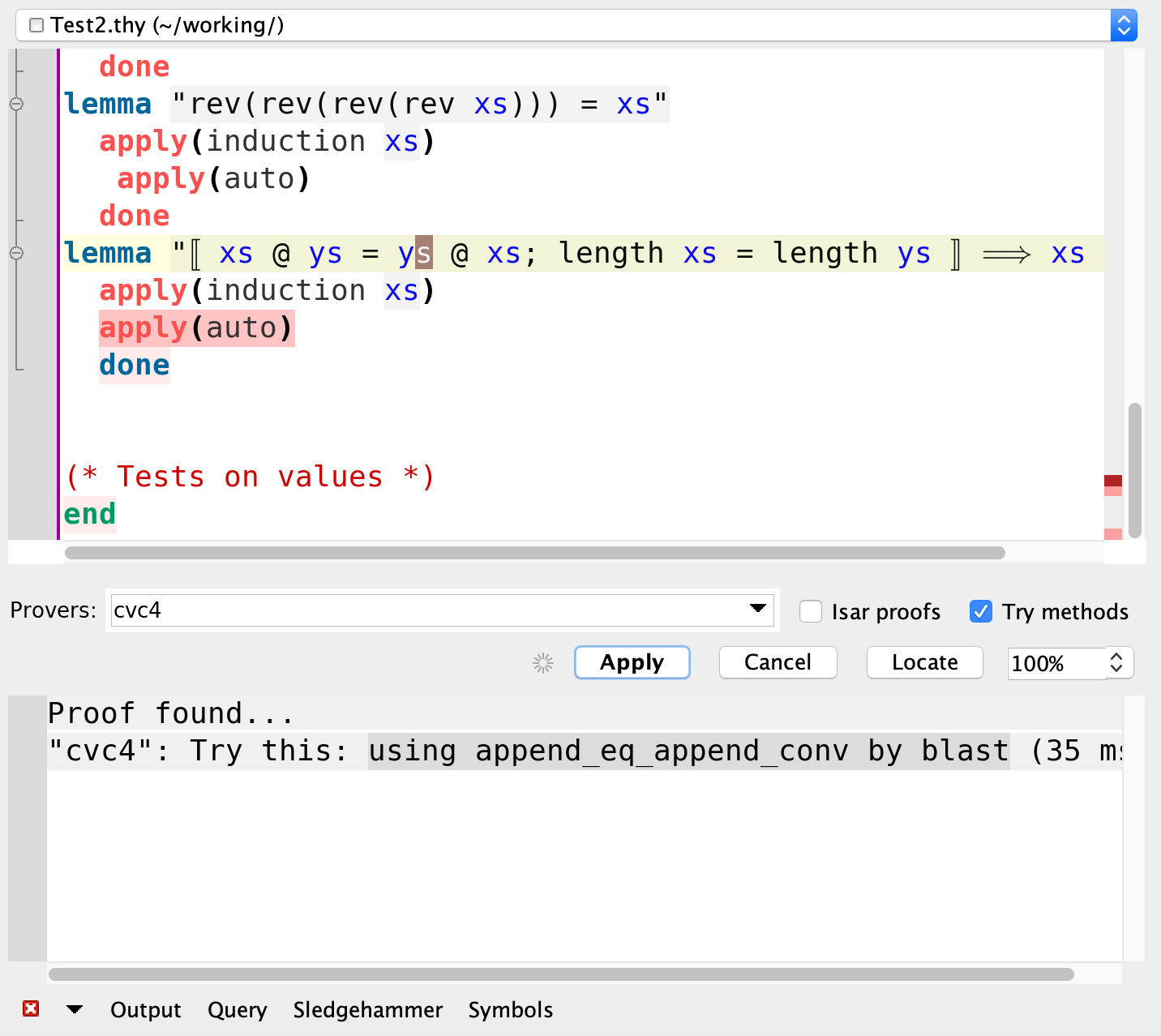Open the Test2.thy buffer selector dropdown

pos(1124,25)
